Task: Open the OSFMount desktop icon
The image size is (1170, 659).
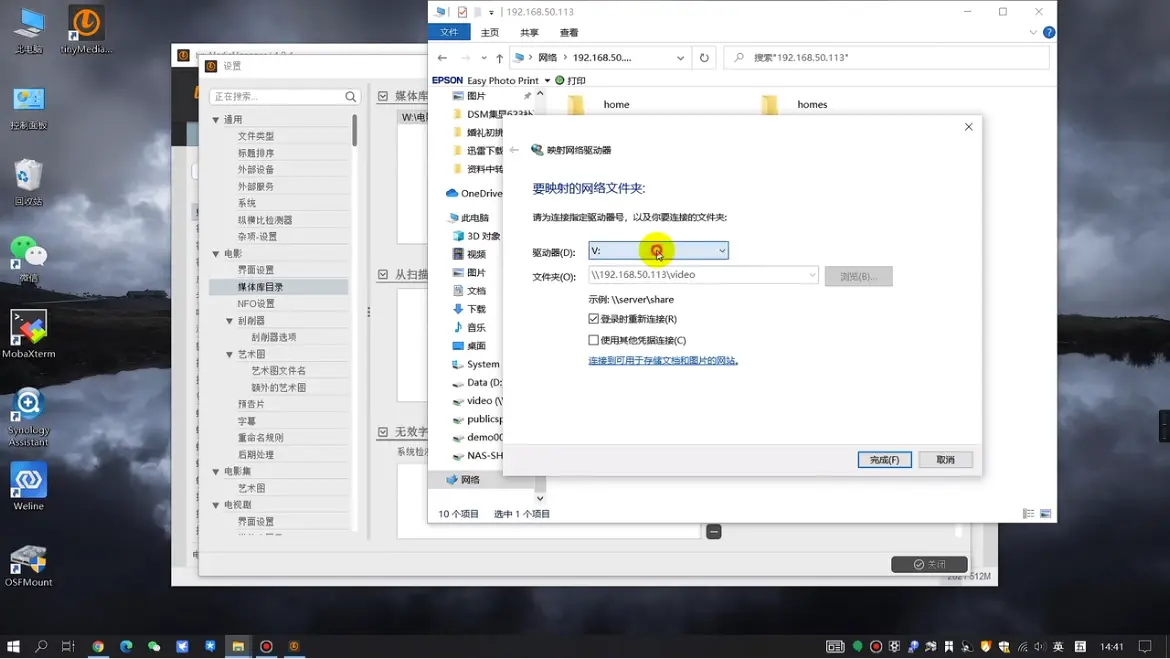Action: pyautogui.click(x=29, y=564)
